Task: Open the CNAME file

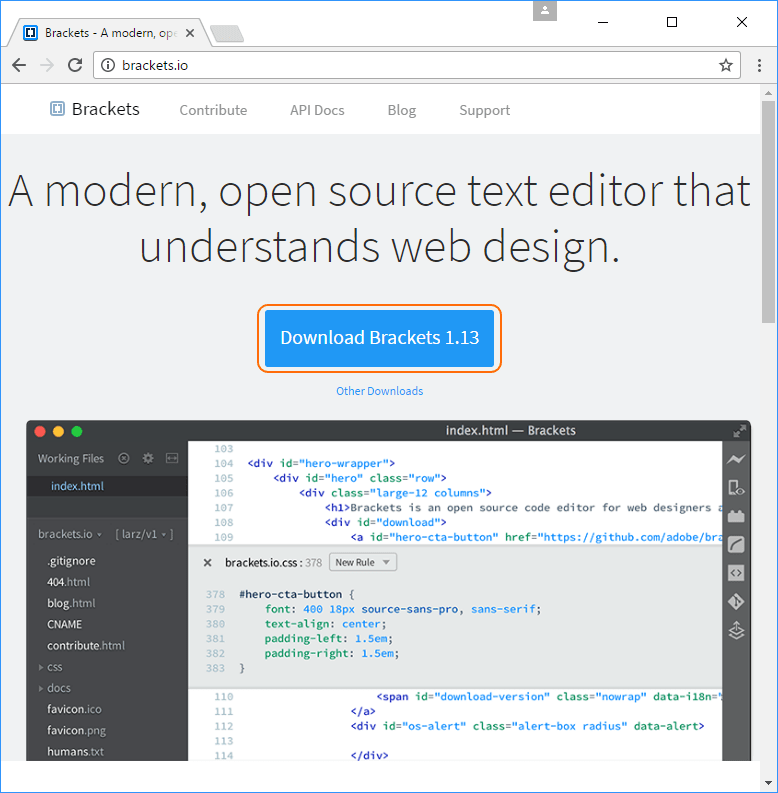Action: click(64, 625)
